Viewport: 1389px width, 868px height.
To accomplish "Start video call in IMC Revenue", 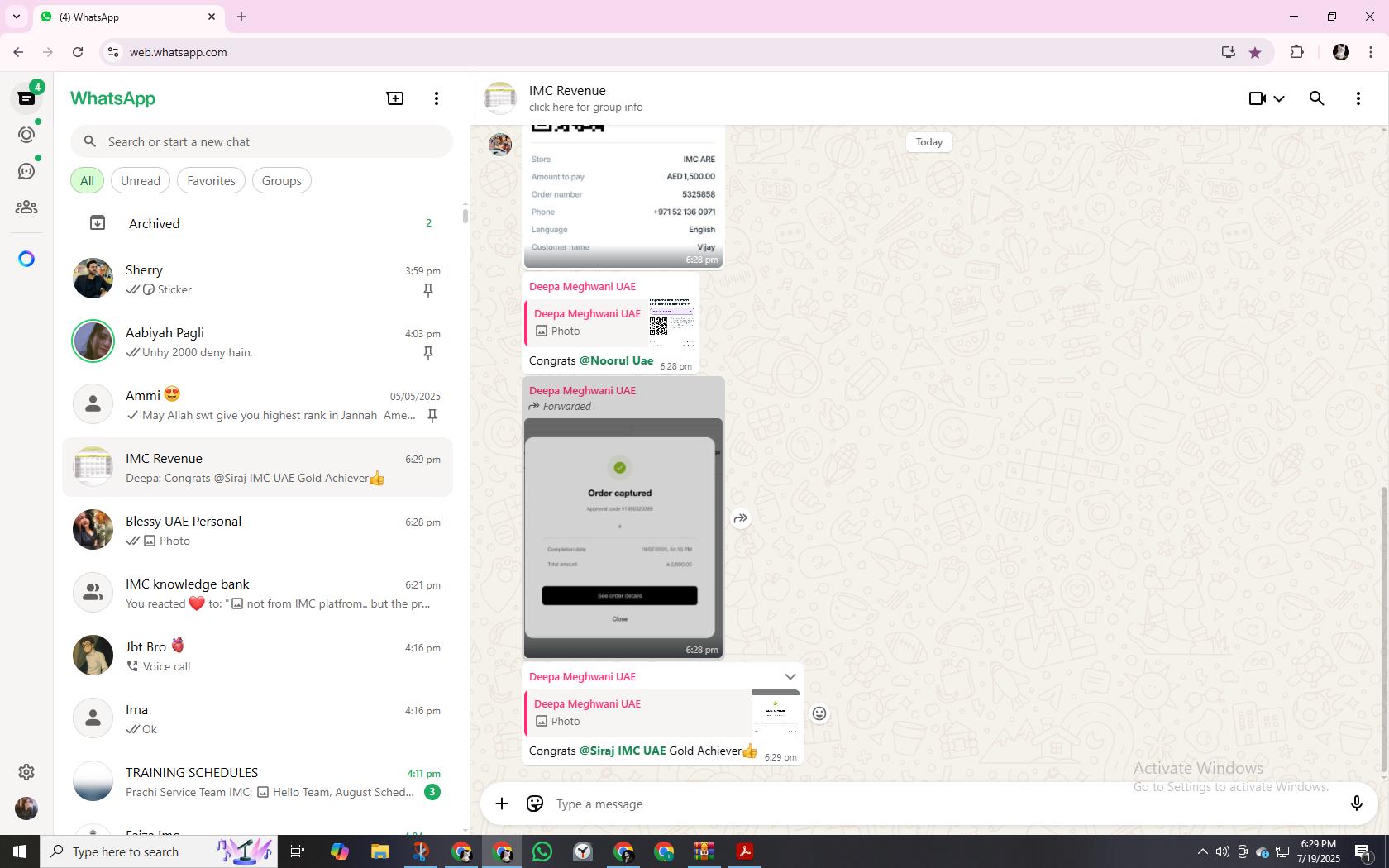I will click(1257, 98).
